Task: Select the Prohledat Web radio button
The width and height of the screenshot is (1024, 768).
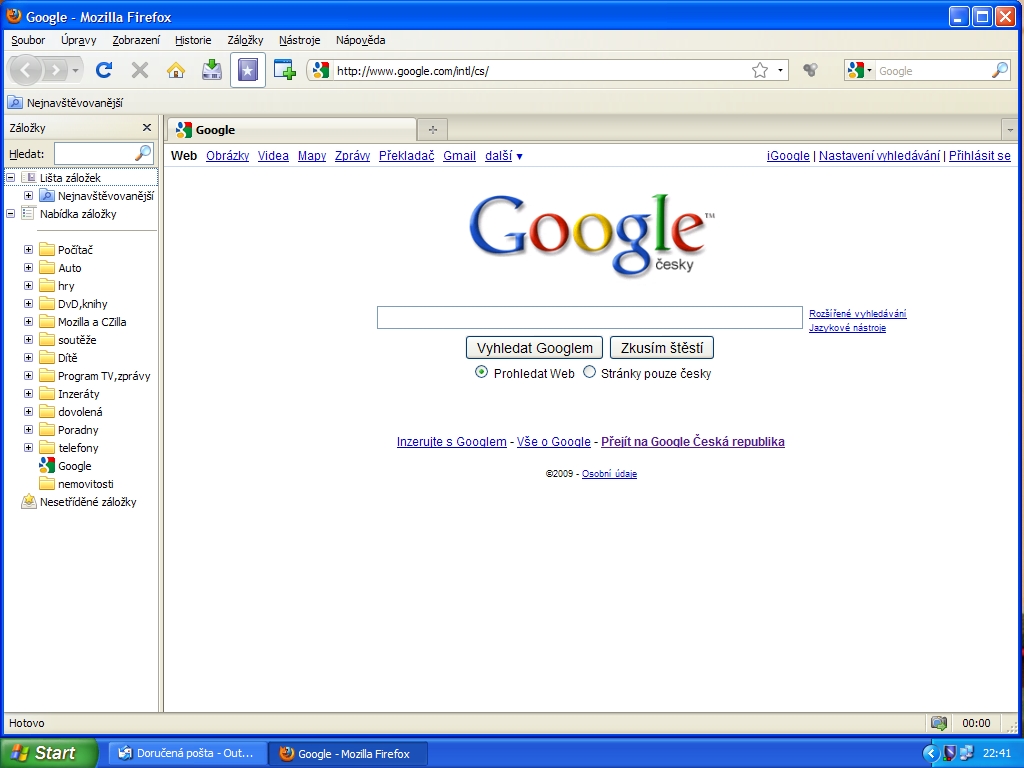Action: (x=481, y=372)
